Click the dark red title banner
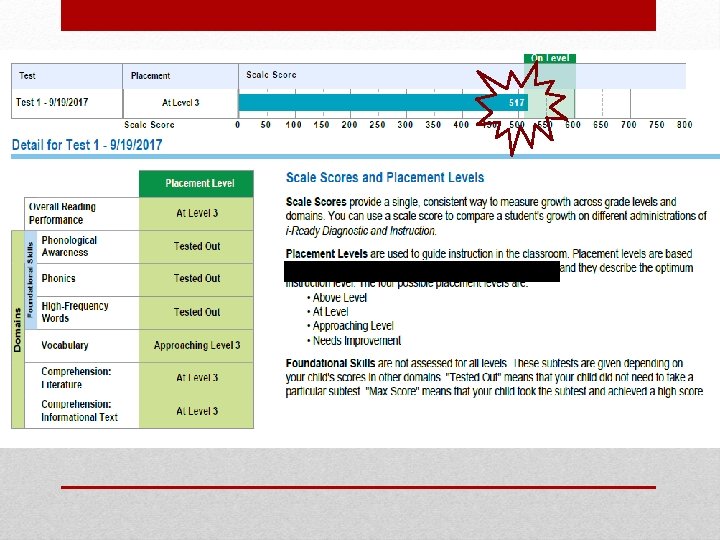720x540 pixels. coord(358,16)
